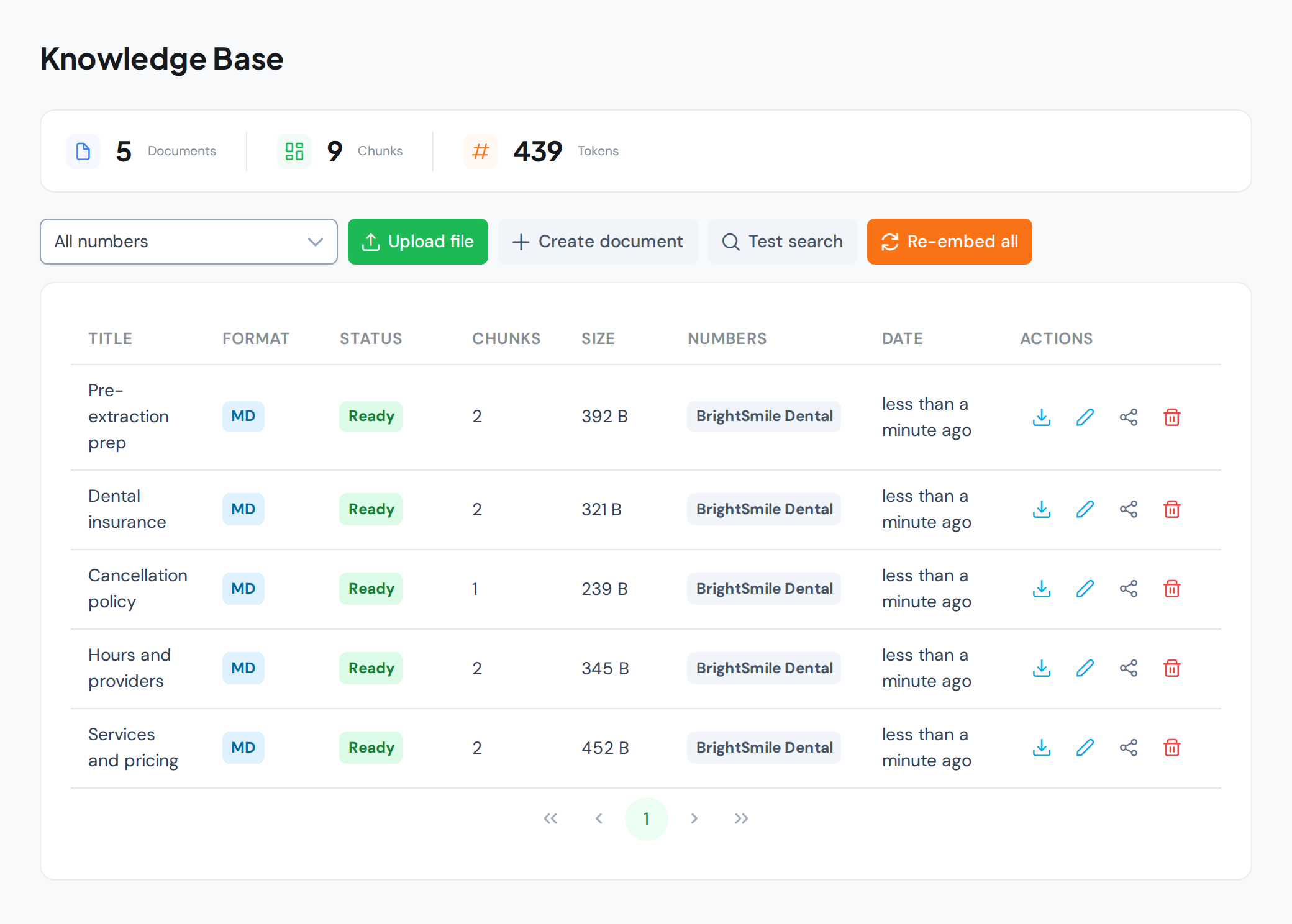Delete the Hours and providers document

coord(1172,668)
